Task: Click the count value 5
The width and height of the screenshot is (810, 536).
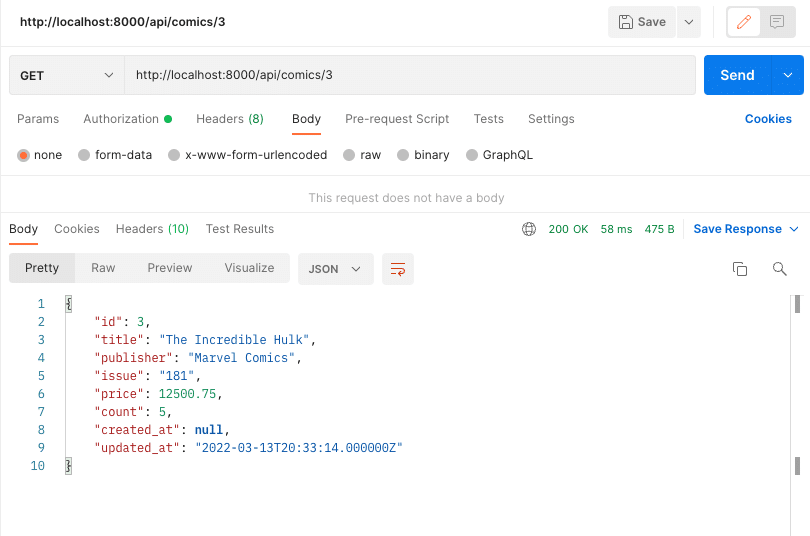Action: tap(162, 412)
